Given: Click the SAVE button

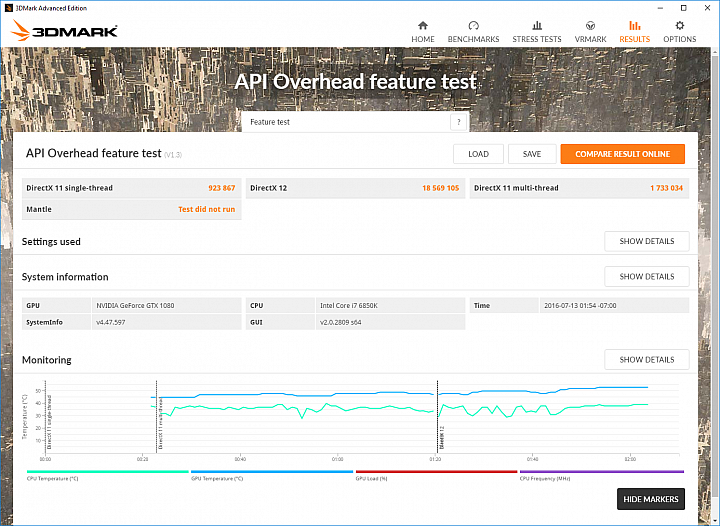Looking at the screenshot, I should point(532,154).
